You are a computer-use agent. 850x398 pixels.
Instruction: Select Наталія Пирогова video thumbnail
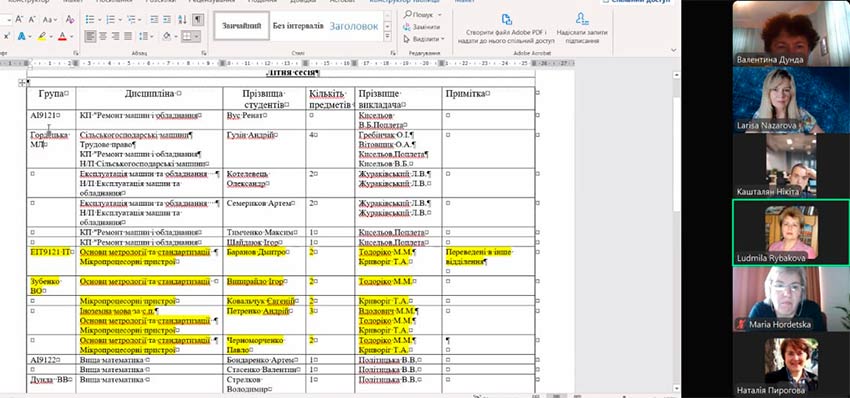pyautogui.click(x=791, y=365)
